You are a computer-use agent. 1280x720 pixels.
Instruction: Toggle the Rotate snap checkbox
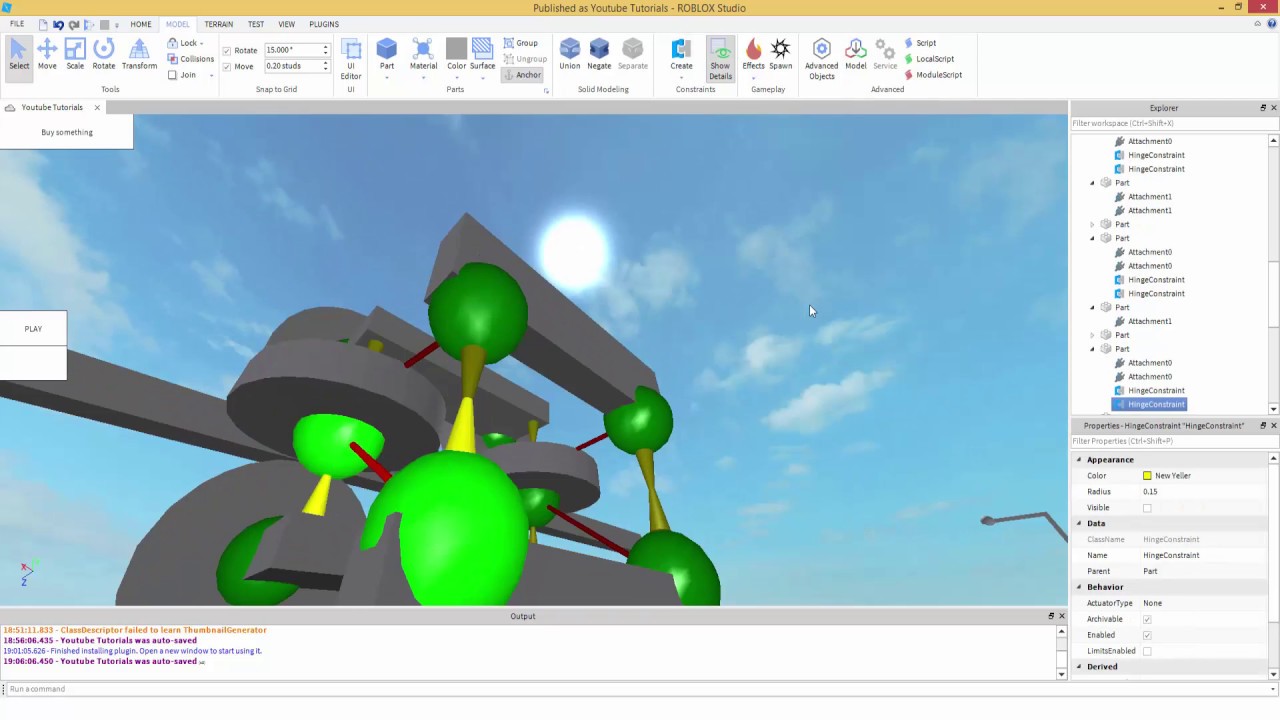coord(227,50)
